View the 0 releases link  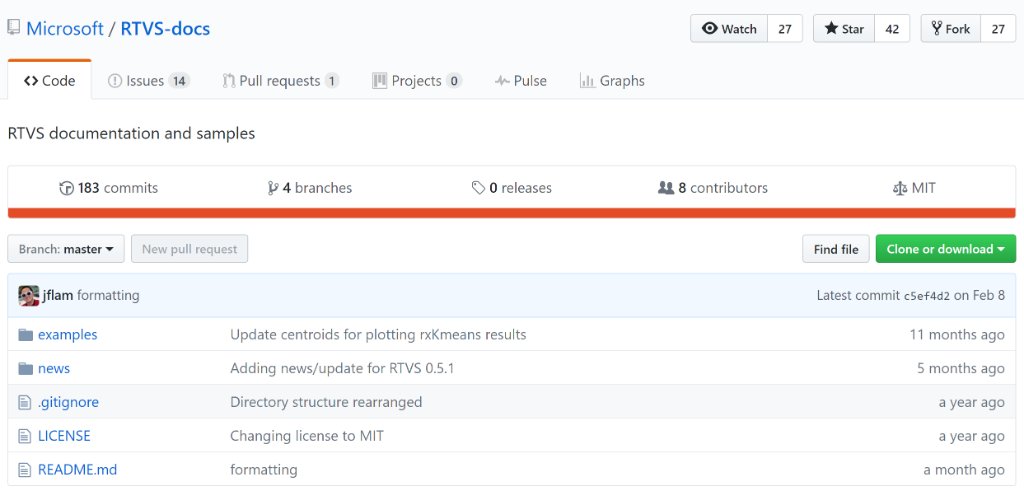click(x=511, y=188)
